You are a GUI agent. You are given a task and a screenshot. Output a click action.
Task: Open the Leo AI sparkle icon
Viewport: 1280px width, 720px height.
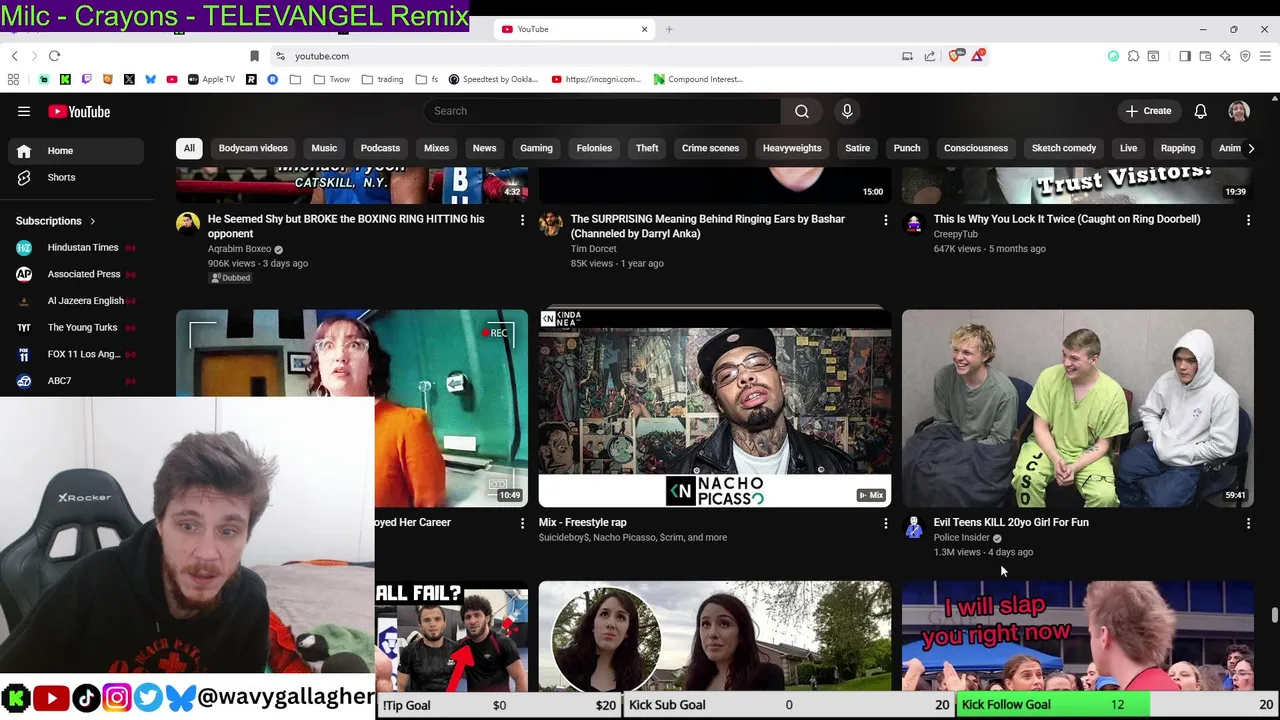(x=1225, y=56)
